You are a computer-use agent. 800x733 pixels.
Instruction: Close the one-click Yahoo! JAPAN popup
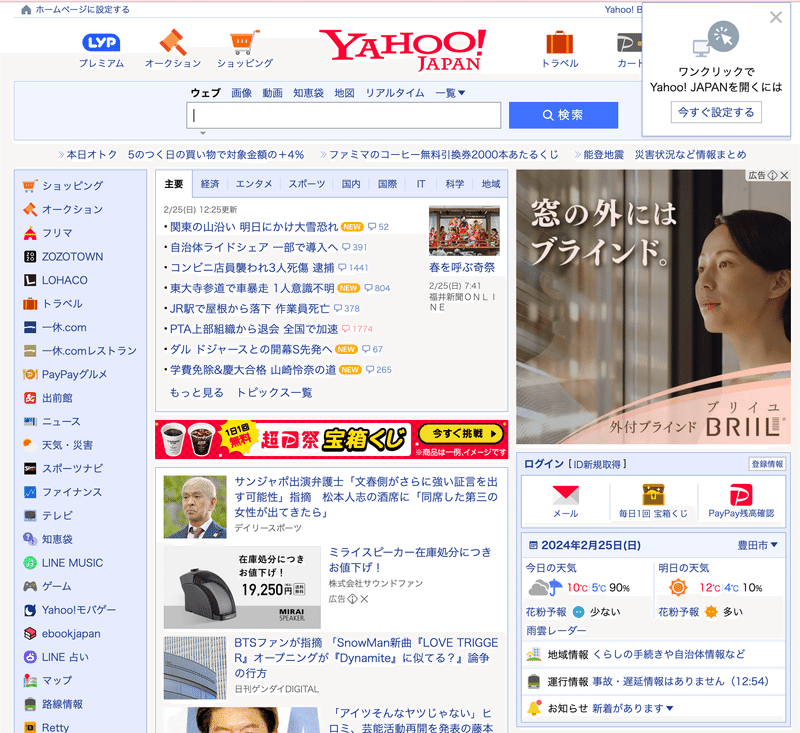click(x=776, y=17)
